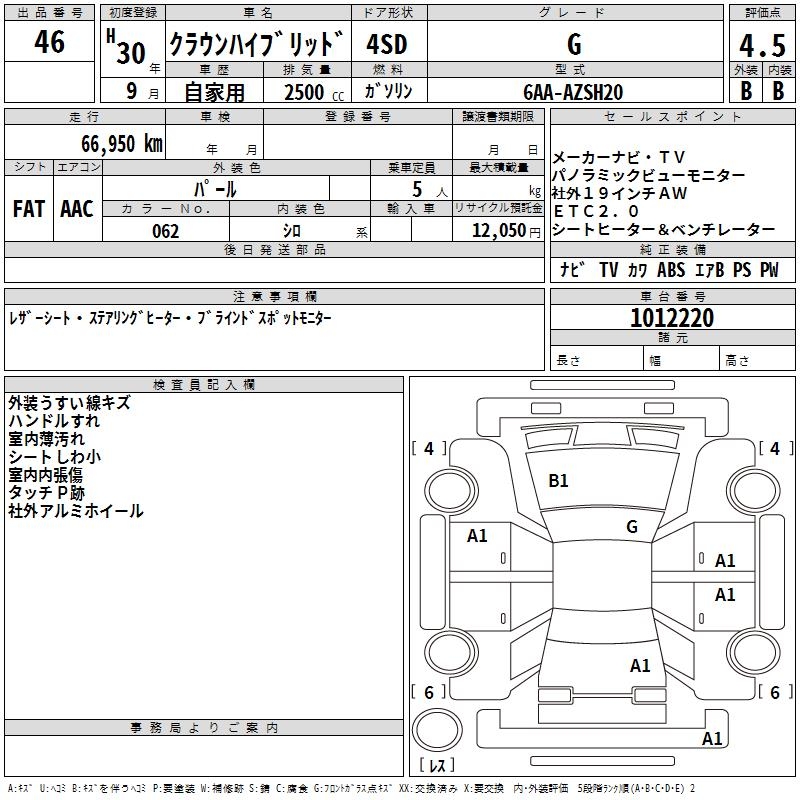Click the front-right wheel in the car diagram
800x800 pixels.
[x=756, y=487]
